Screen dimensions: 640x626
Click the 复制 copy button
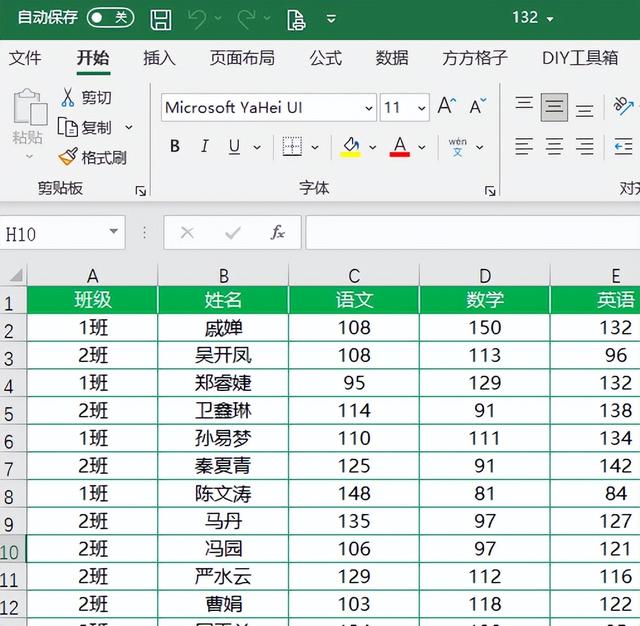[x=85, y=128]
